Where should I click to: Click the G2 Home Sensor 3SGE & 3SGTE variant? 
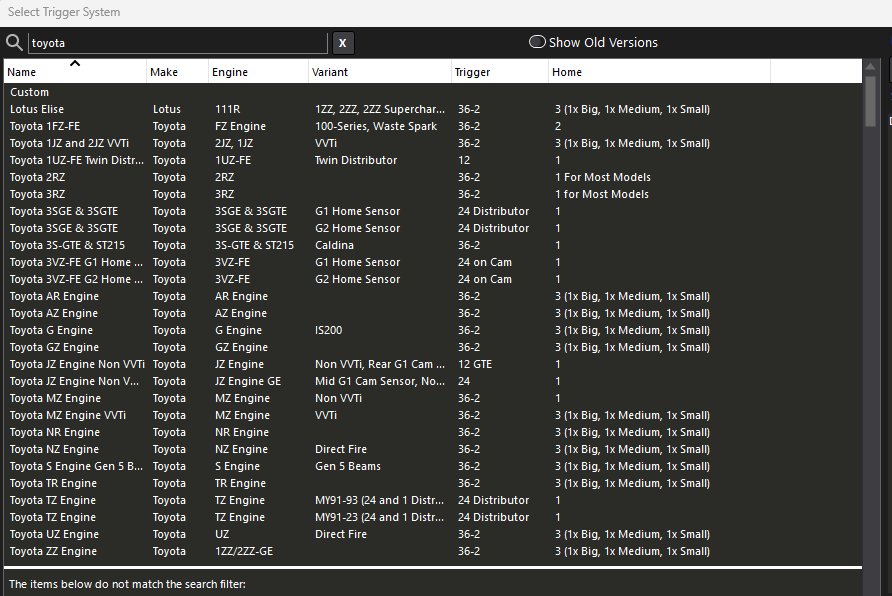pyautogui.click(x=357, y=228)
